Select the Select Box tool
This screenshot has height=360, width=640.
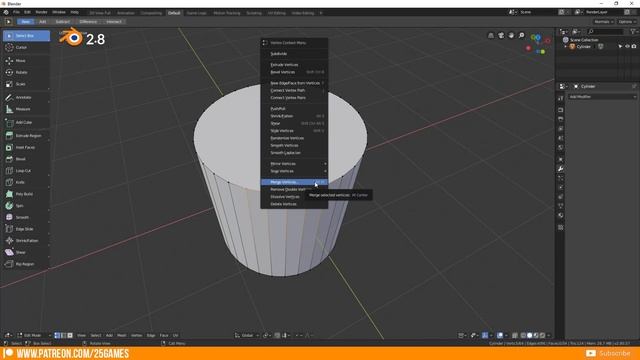[x=27, y=36]
